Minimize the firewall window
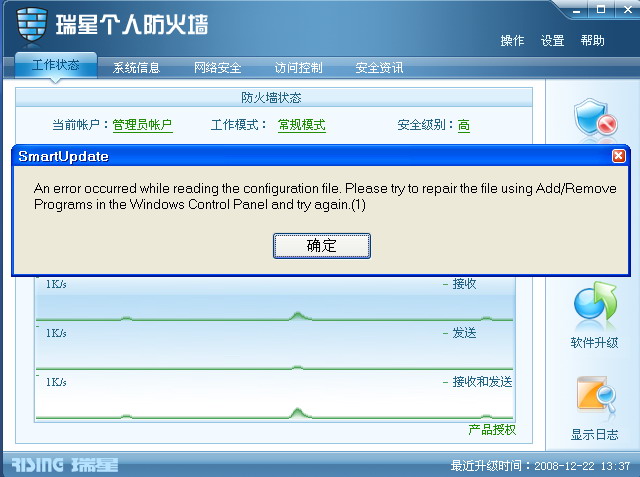This screenshot has width=640, height=477. point(576,10)
